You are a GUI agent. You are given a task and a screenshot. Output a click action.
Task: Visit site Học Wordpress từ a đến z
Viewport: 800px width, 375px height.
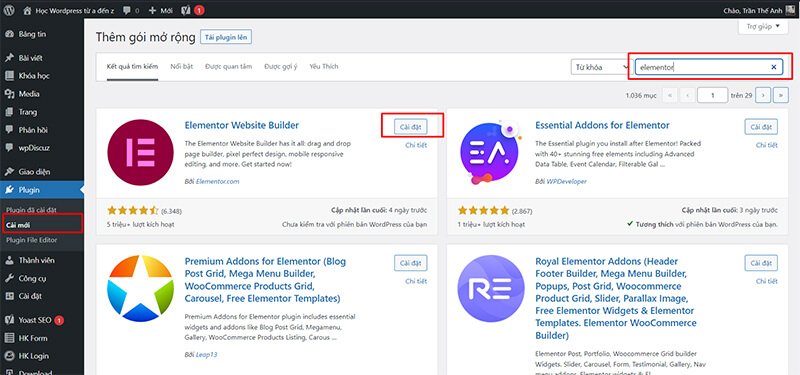click(x=70, y=10)
